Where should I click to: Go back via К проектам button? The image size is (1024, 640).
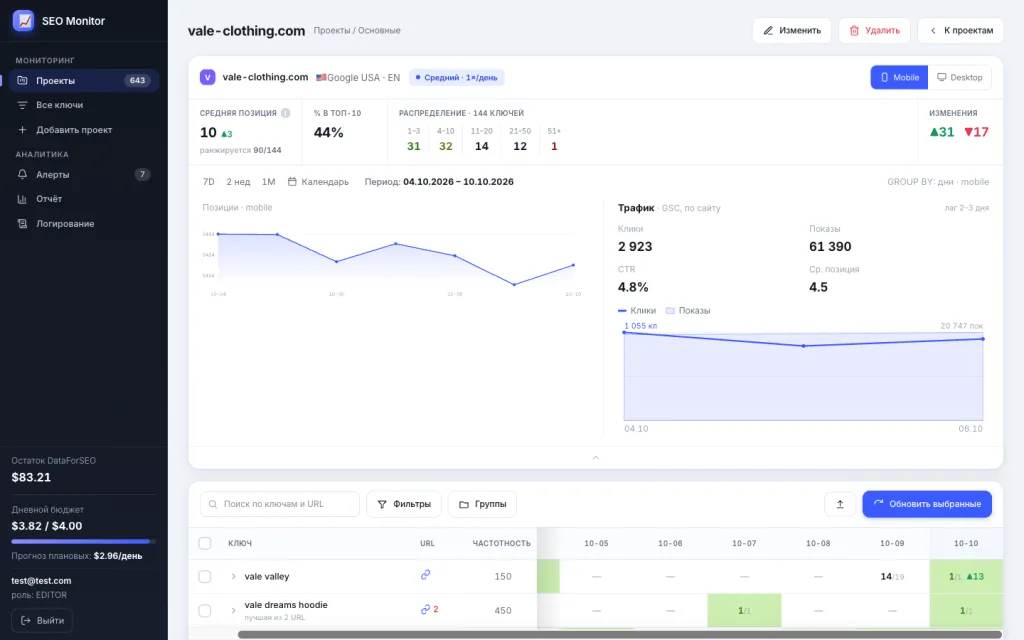coord(961,31)
